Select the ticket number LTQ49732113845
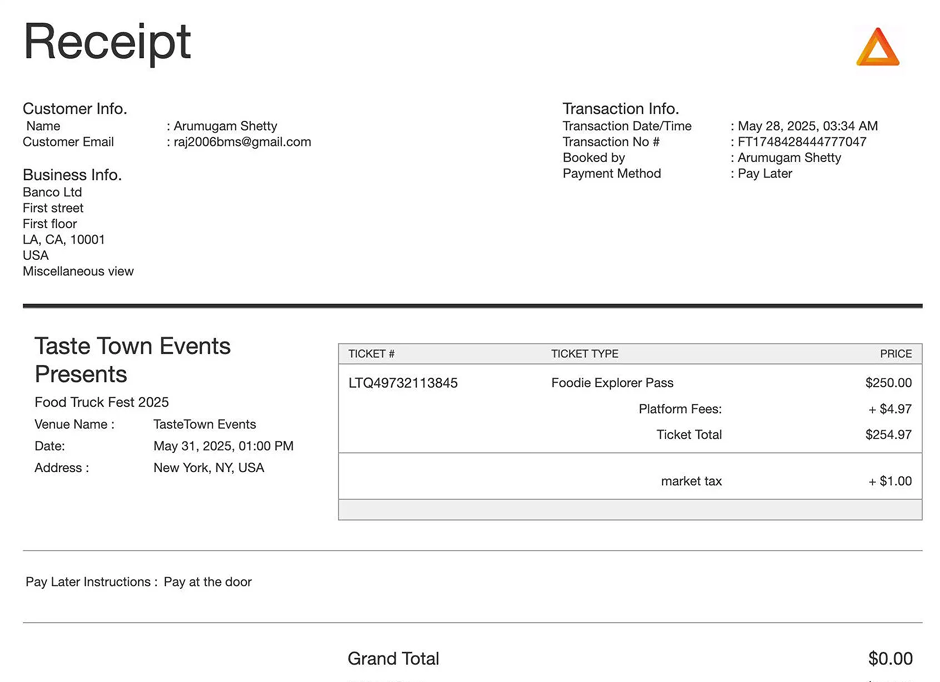This screenshot has width=940, height=682. point(403,383)
